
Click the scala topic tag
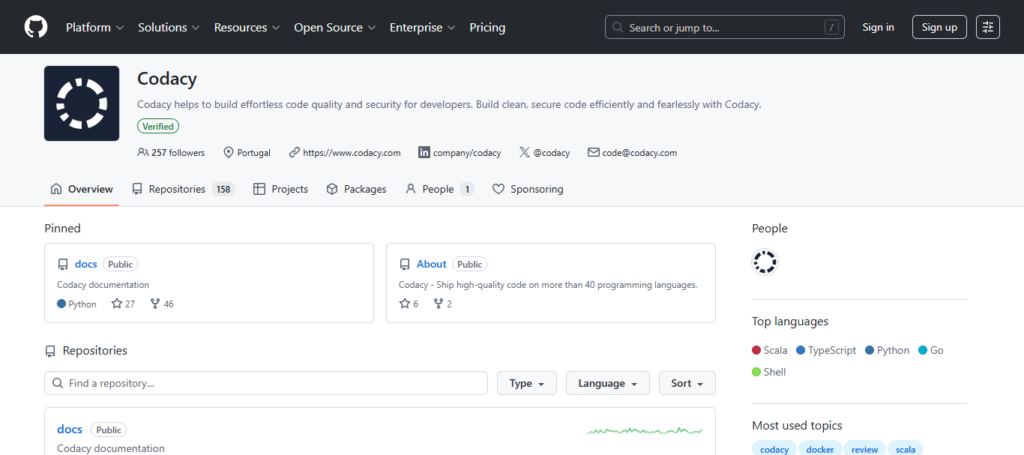click(x=905, y=450)
